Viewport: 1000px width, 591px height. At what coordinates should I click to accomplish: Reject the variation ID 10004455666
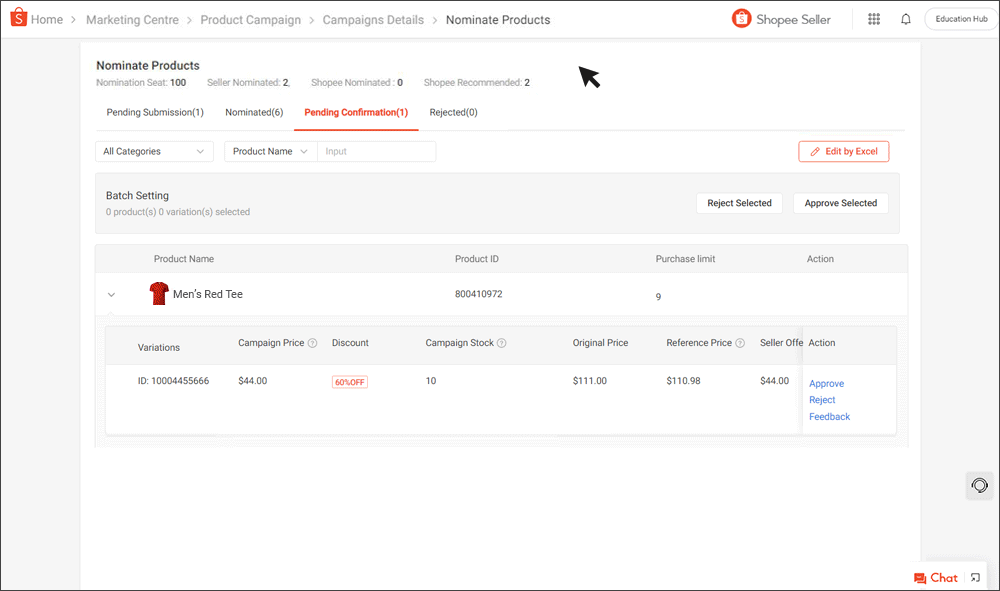[822, 399]
